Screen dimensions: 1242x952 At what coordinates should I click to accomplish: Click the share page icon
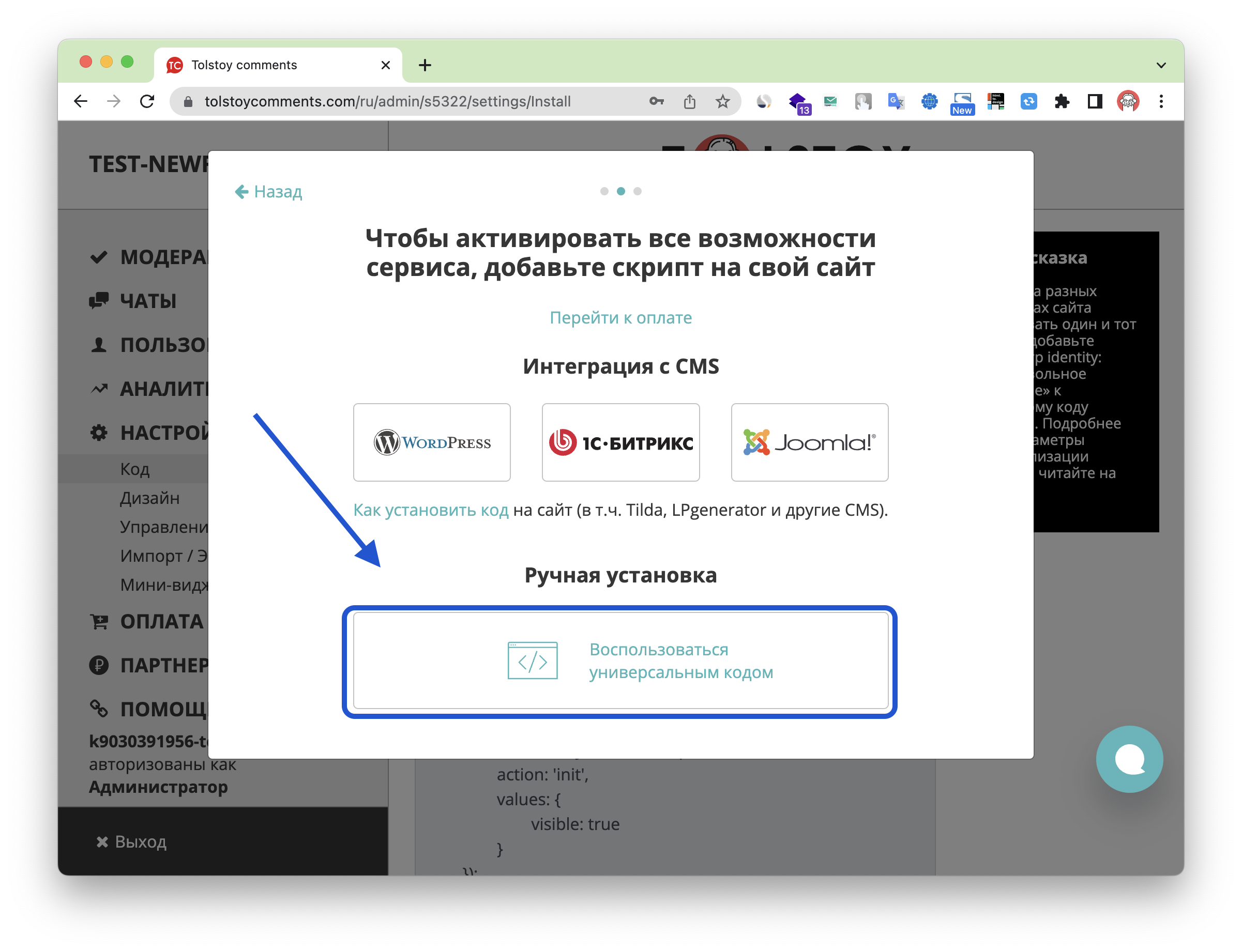pyautogui.click(x=689, y=101)
